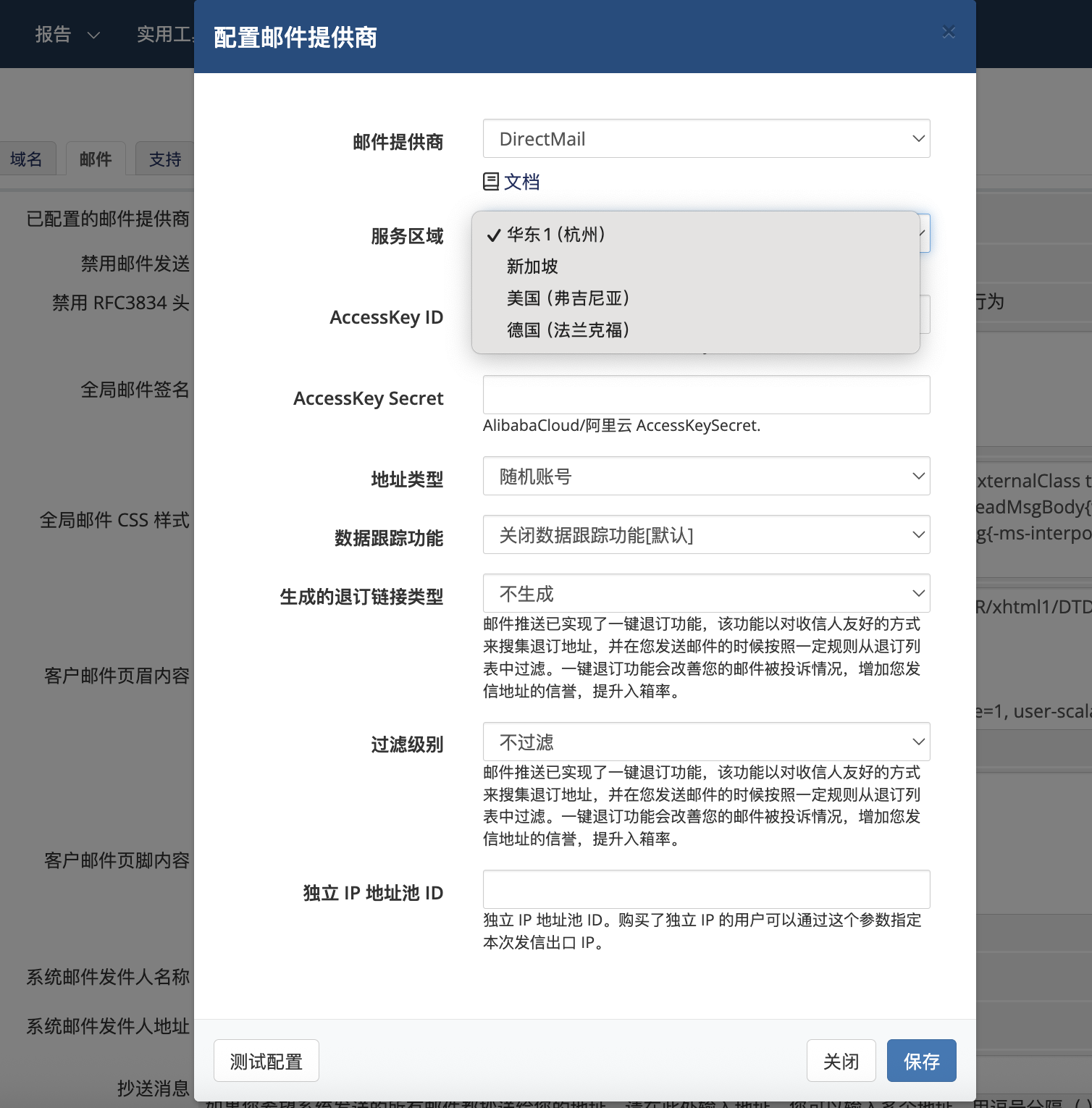Open the 邮件提供商 DirectMail dropdown
This screenshot has height=1108, width=1092.
click(706, 138)
